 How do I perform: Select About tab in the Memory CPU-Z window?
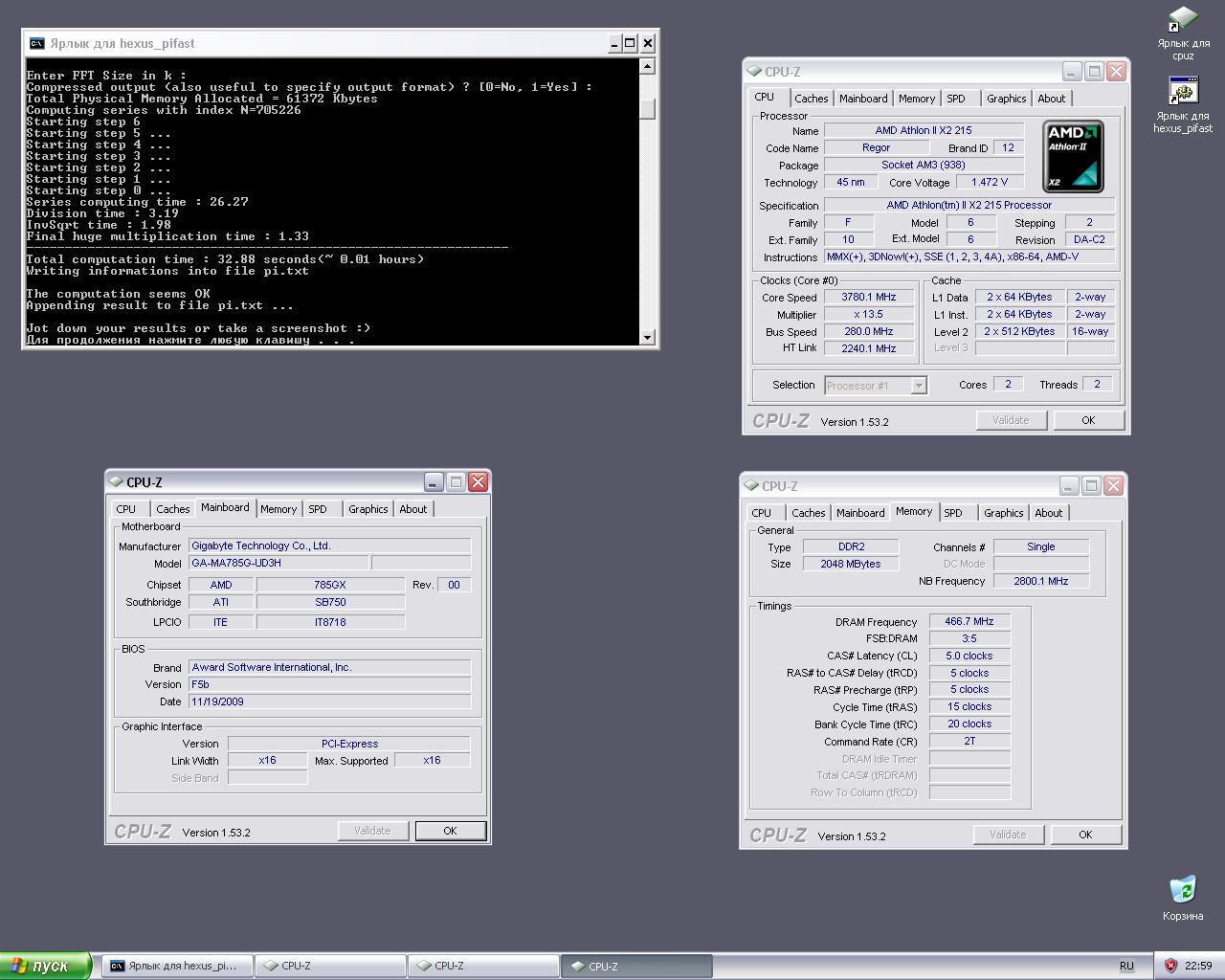1048,513
